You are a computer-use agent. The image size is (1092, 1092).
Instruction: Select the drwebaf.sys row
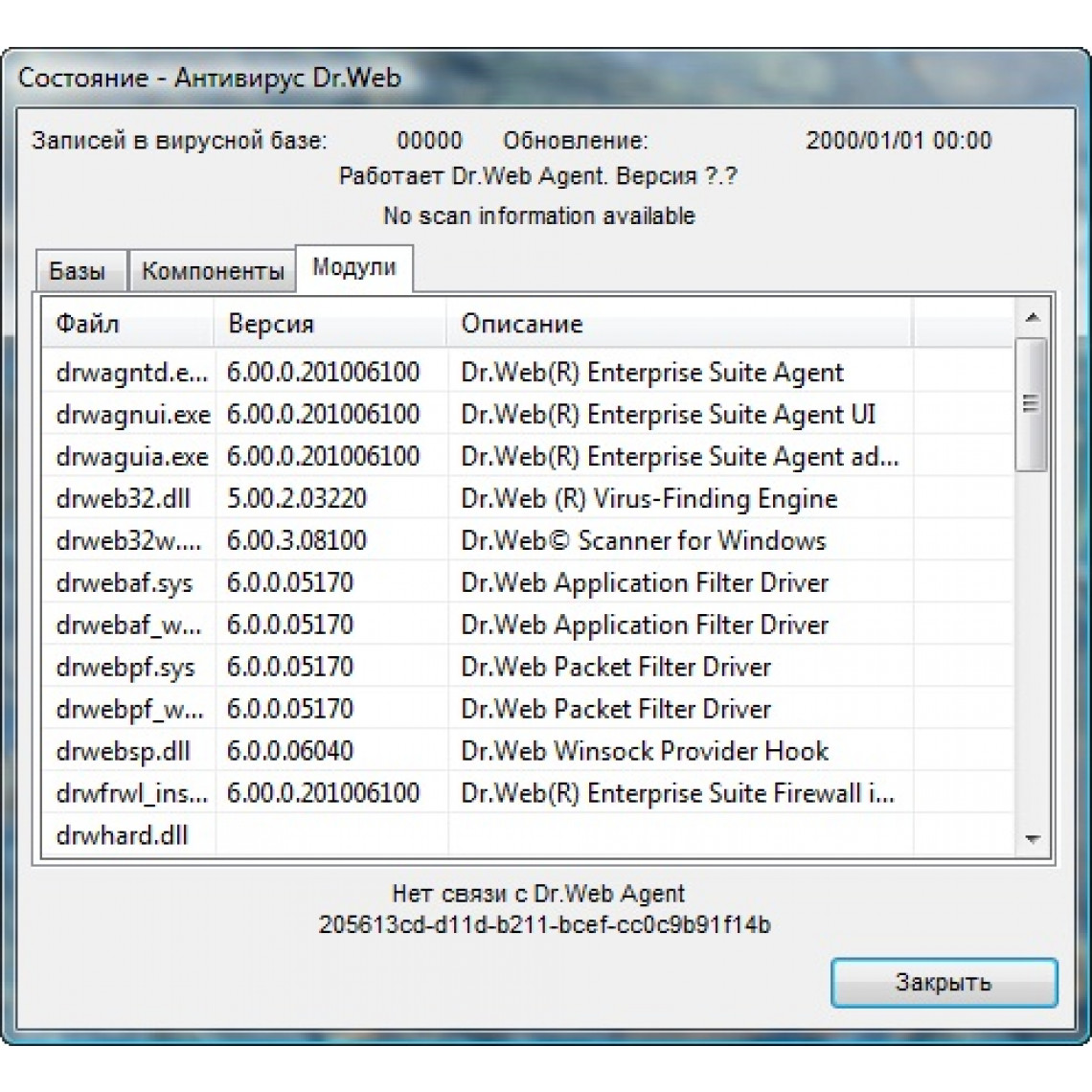coord(527,582)
